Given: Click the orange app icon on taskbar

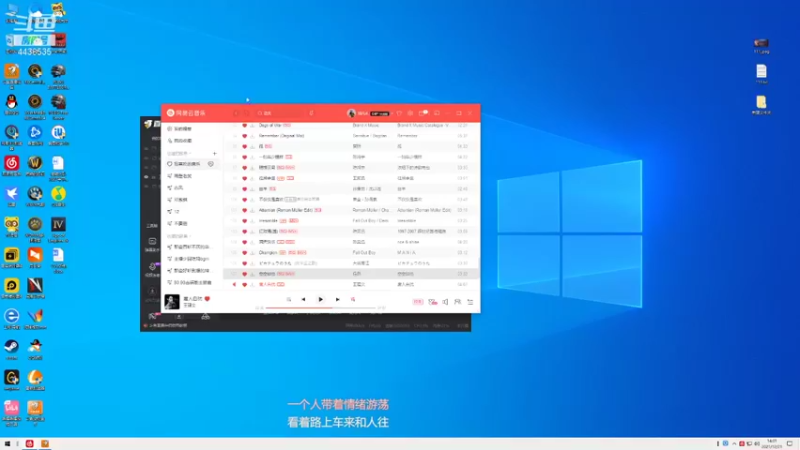Looking at the screenshot, I should coord(45,444).
